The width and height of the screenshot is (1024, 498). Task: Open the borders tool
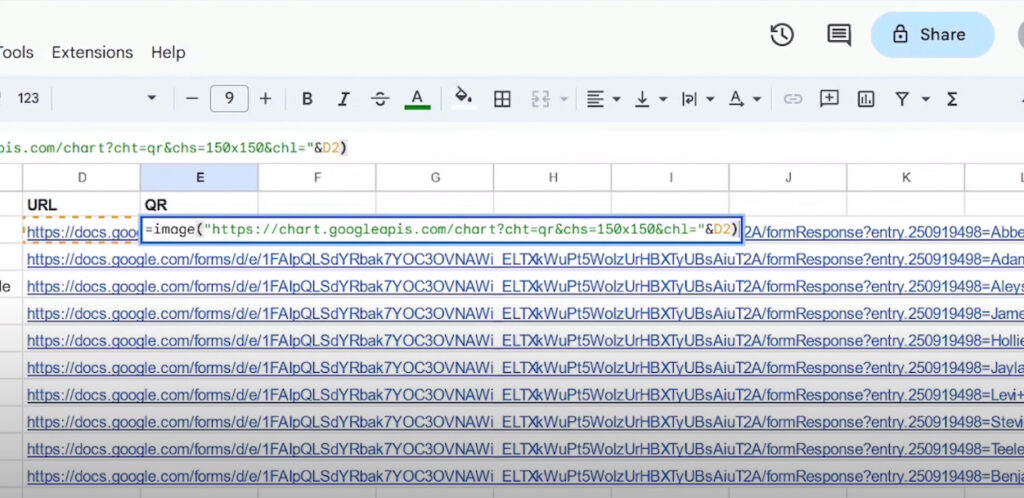[502, 99]
